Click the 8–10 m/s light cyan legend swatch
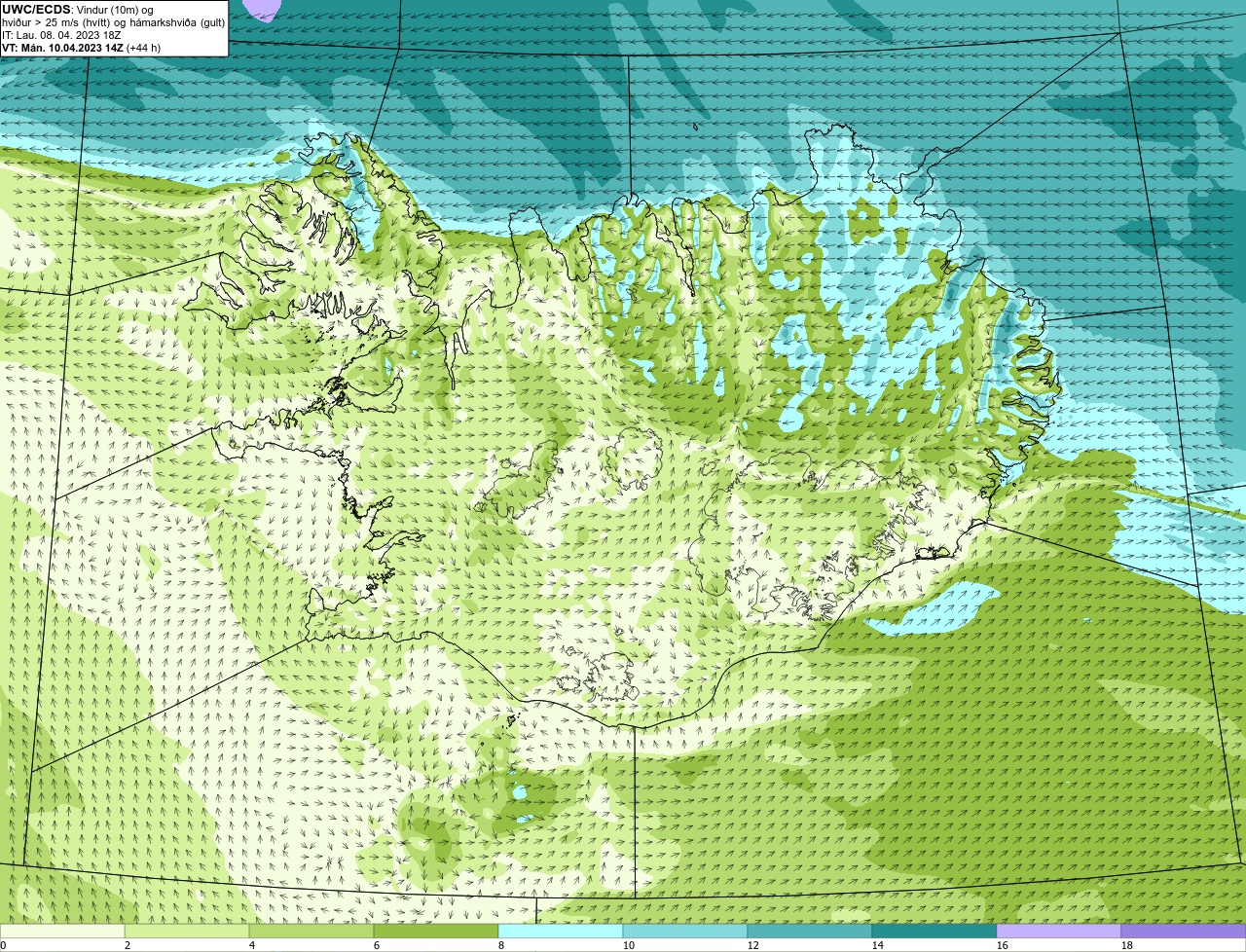This screenshot has height=952, width=1246. (561, 931)
